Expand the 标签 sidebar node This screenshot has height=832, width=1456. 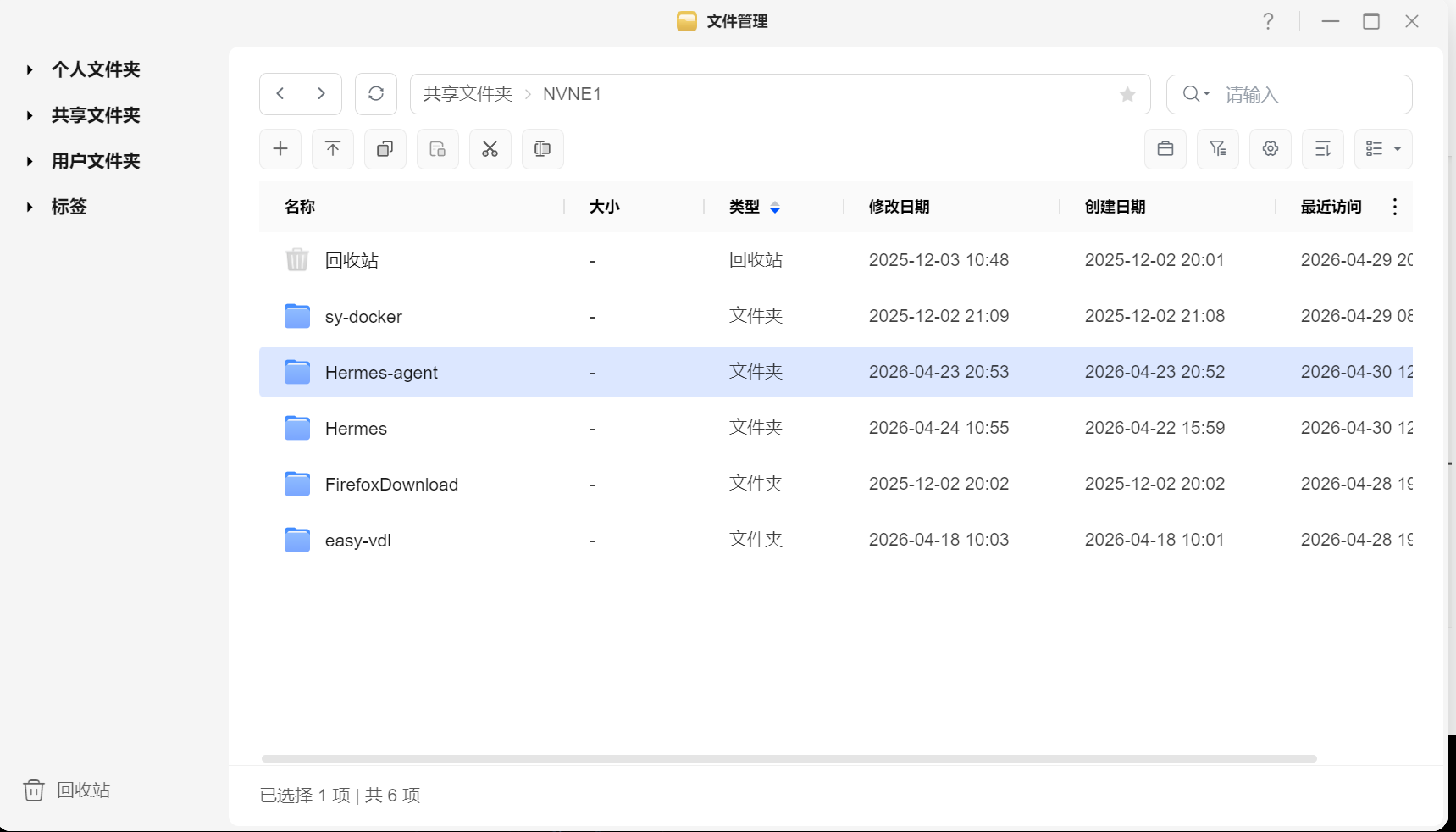click(30, 207)
